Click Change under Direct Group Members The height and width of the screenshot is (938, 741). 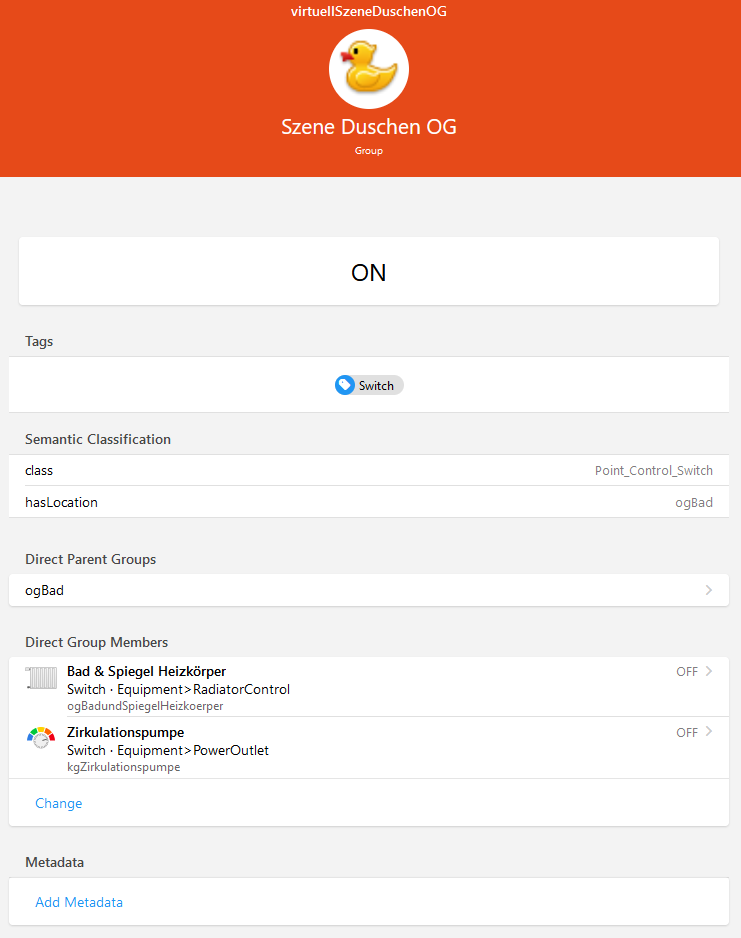click(x=59, y=803)
